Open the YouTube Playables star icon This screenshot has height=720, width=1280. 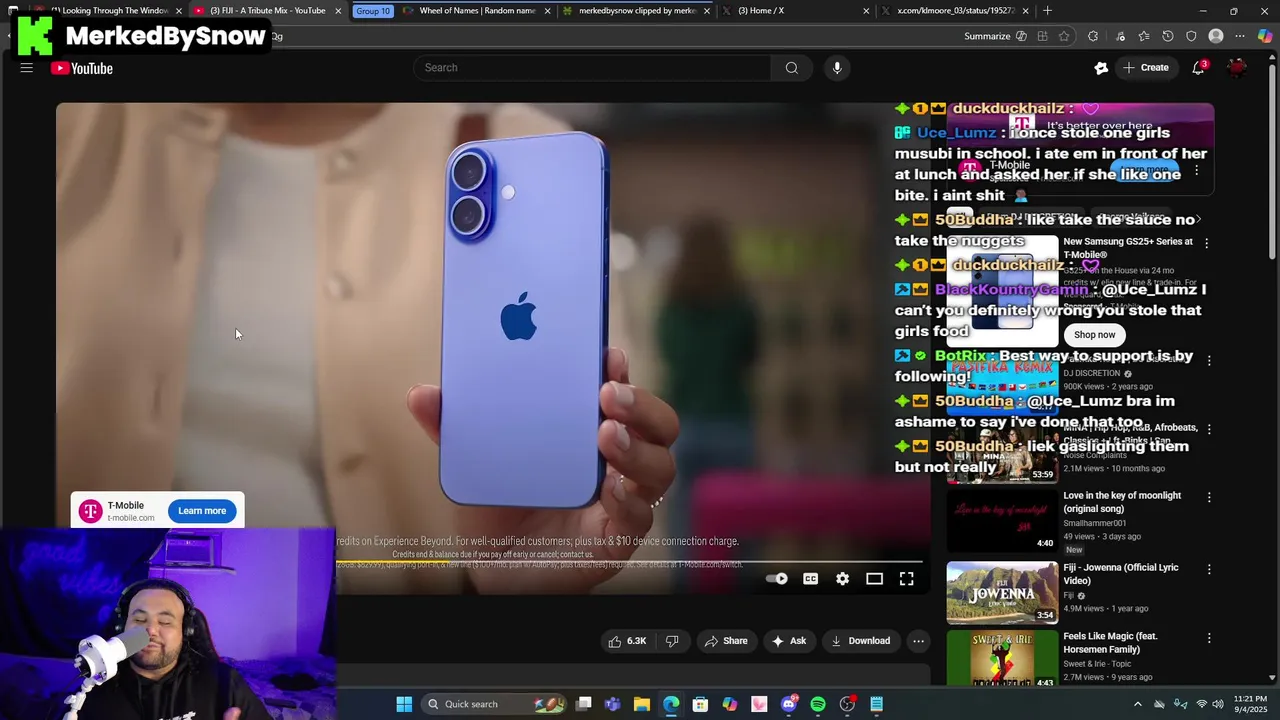(x=1101, y=68)
